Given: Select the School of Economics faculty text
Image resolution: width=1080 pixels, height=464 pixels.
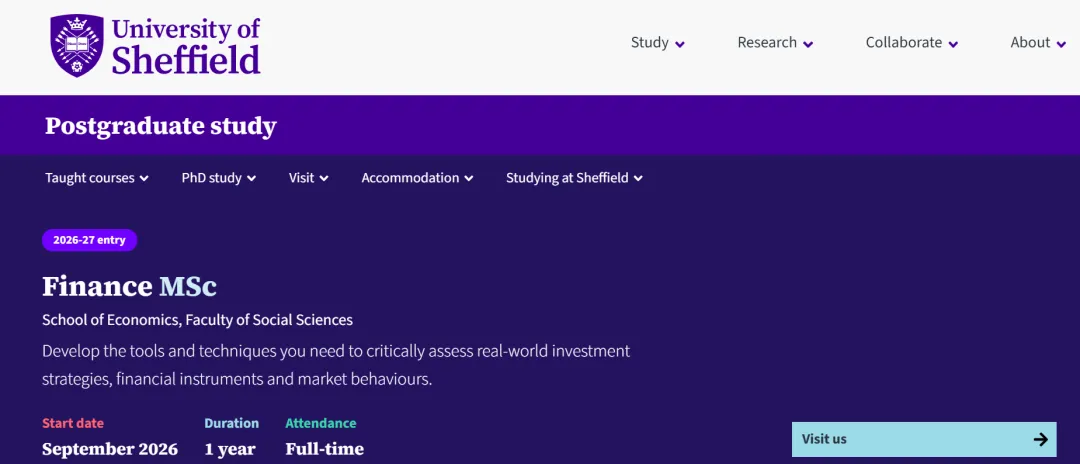Looking at the screenshot, I should point(197,320).
